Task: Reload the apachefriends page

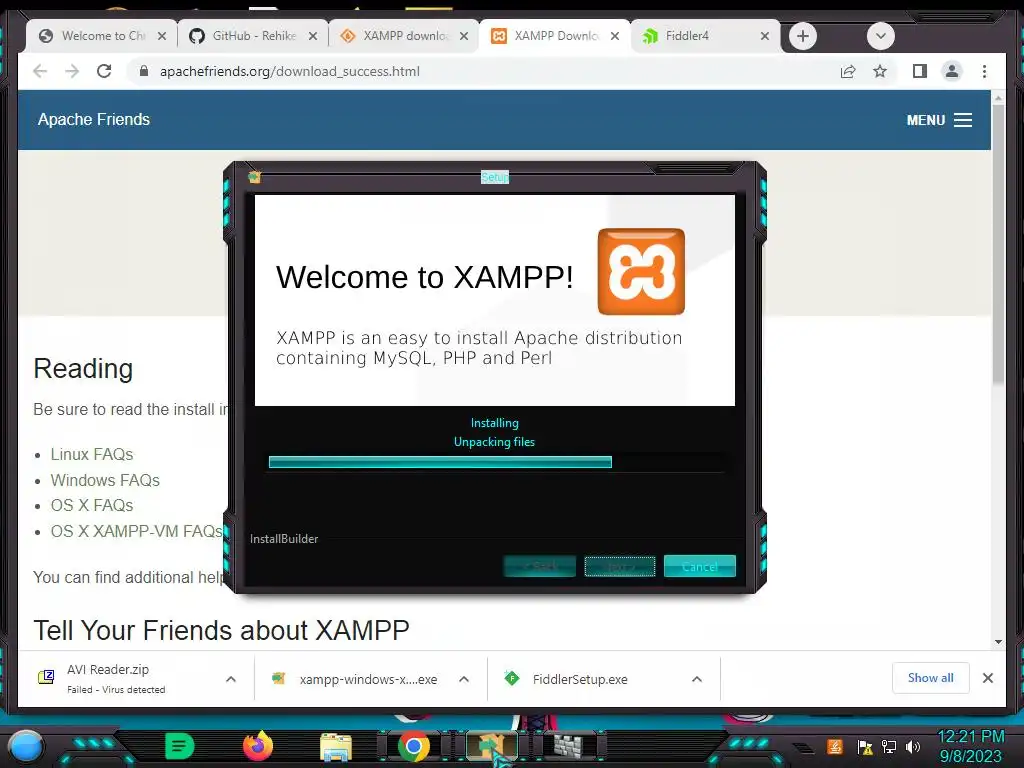Action: pos(104,71)
